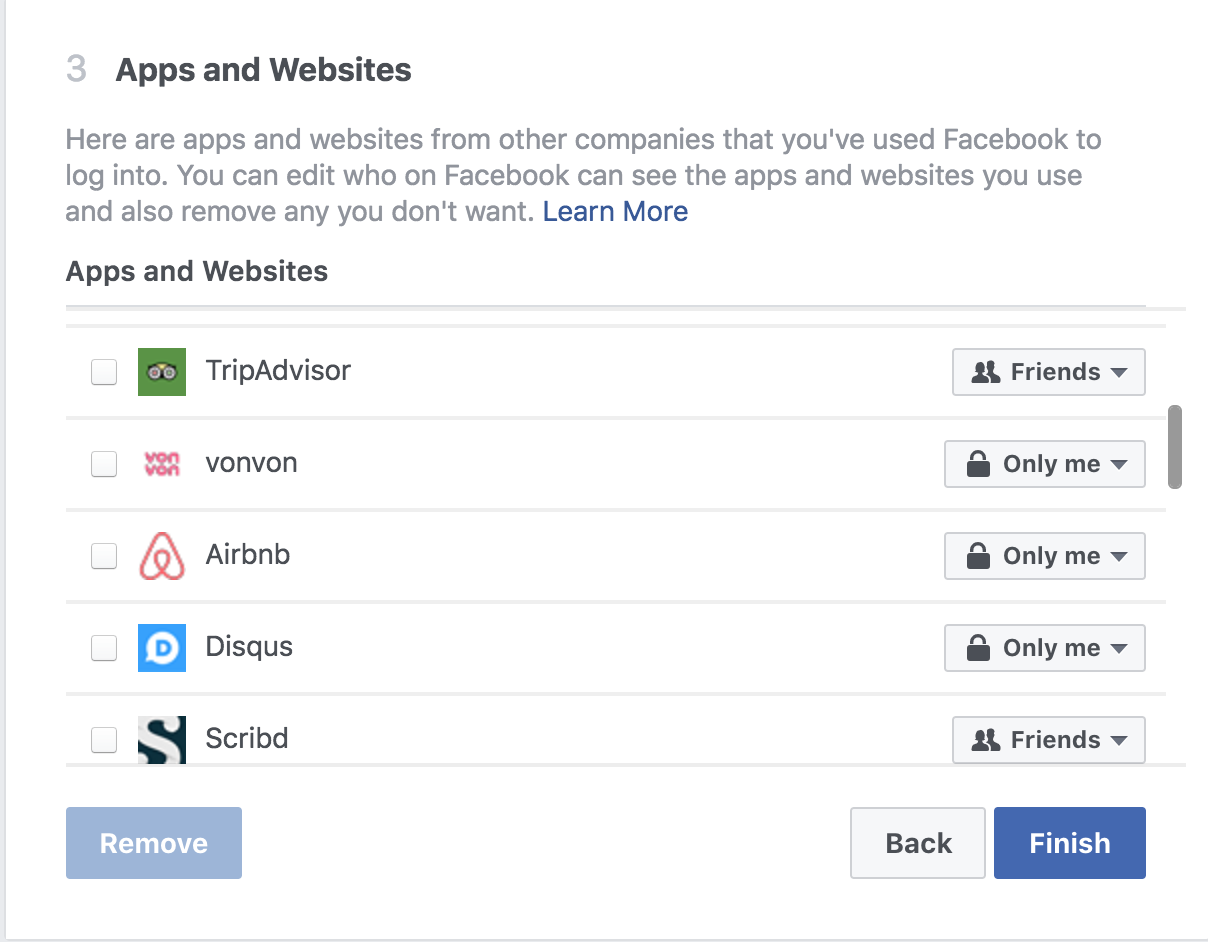1208x942 pixels.
Task: Click the lock icon in vonvon's privacy button
Action: (978, 464)
